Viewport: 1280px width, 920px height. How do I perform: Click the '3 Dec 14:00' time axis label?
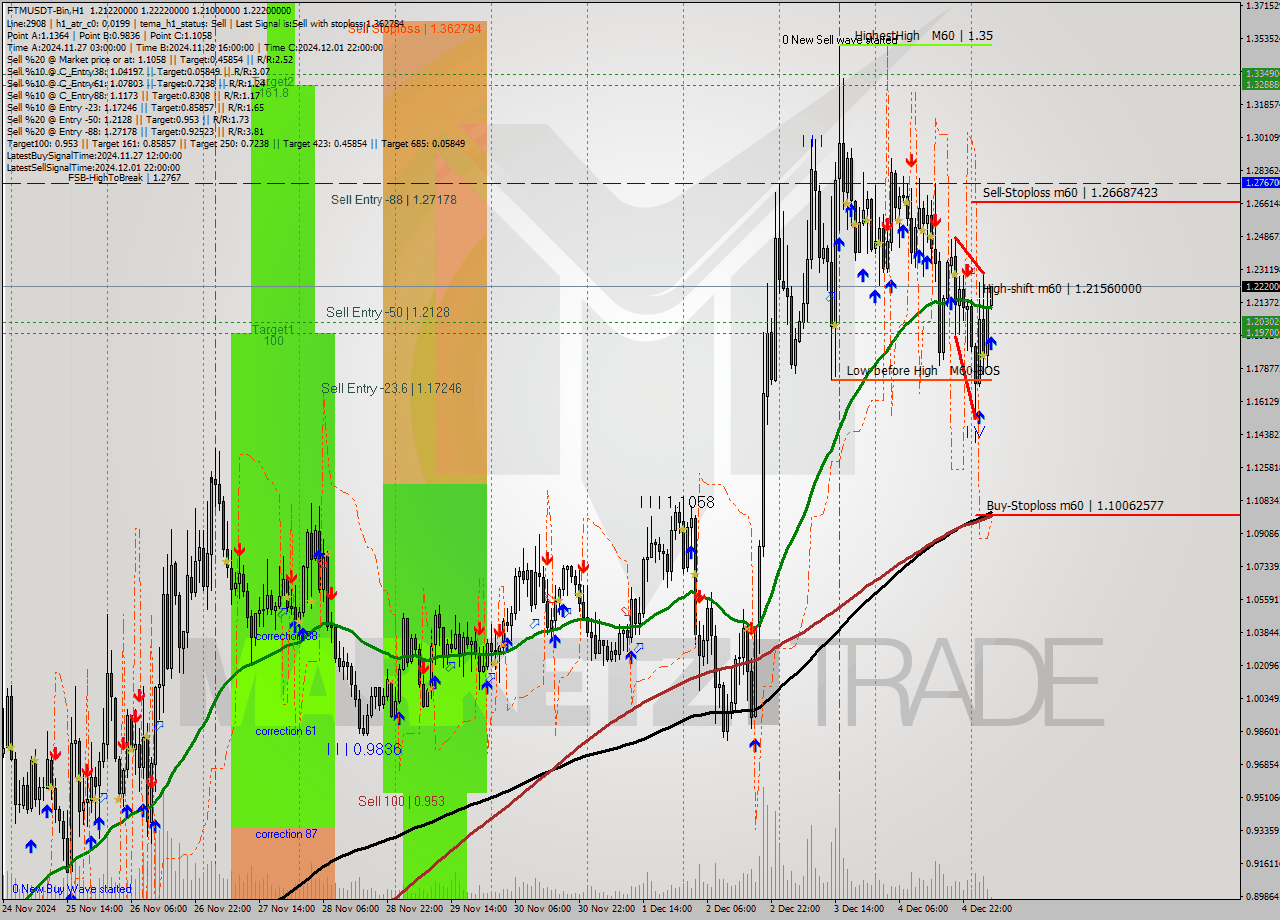(859, 910)
